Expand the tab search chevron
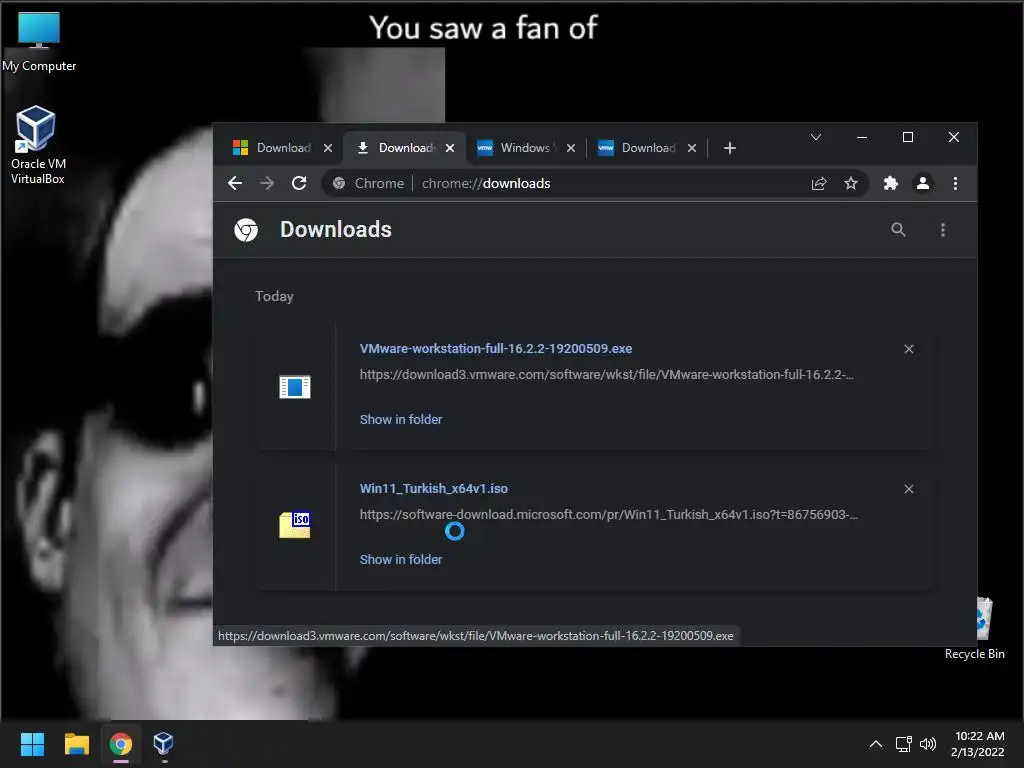The width and height of the screenshot is (1024, 768). tap(816, 137)
